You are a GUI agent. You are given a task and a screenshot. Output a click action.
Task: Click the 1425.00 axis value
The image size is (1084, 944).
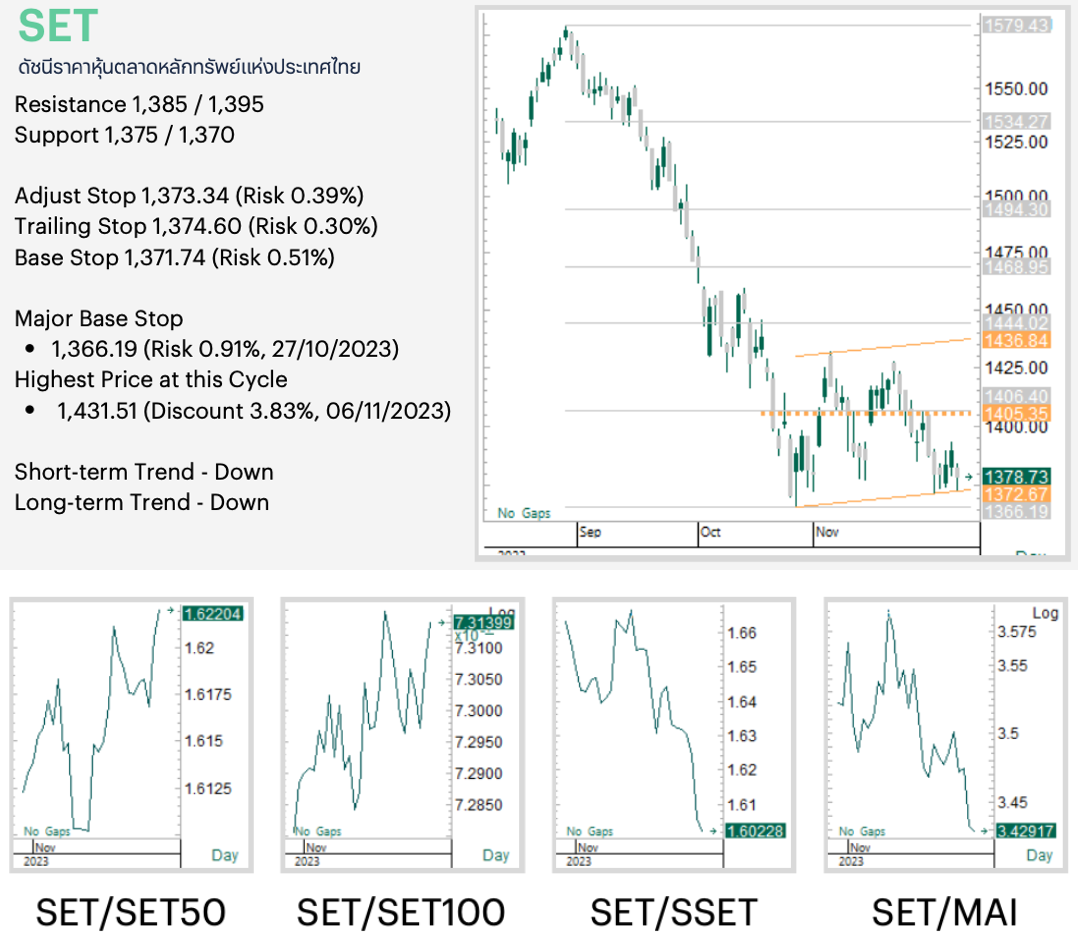[x=1016, y=368]
